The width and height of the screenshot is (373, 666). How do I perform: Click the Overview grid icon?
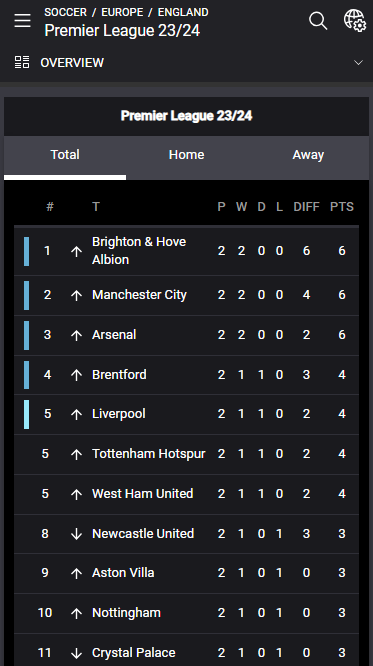click(22, 62)
